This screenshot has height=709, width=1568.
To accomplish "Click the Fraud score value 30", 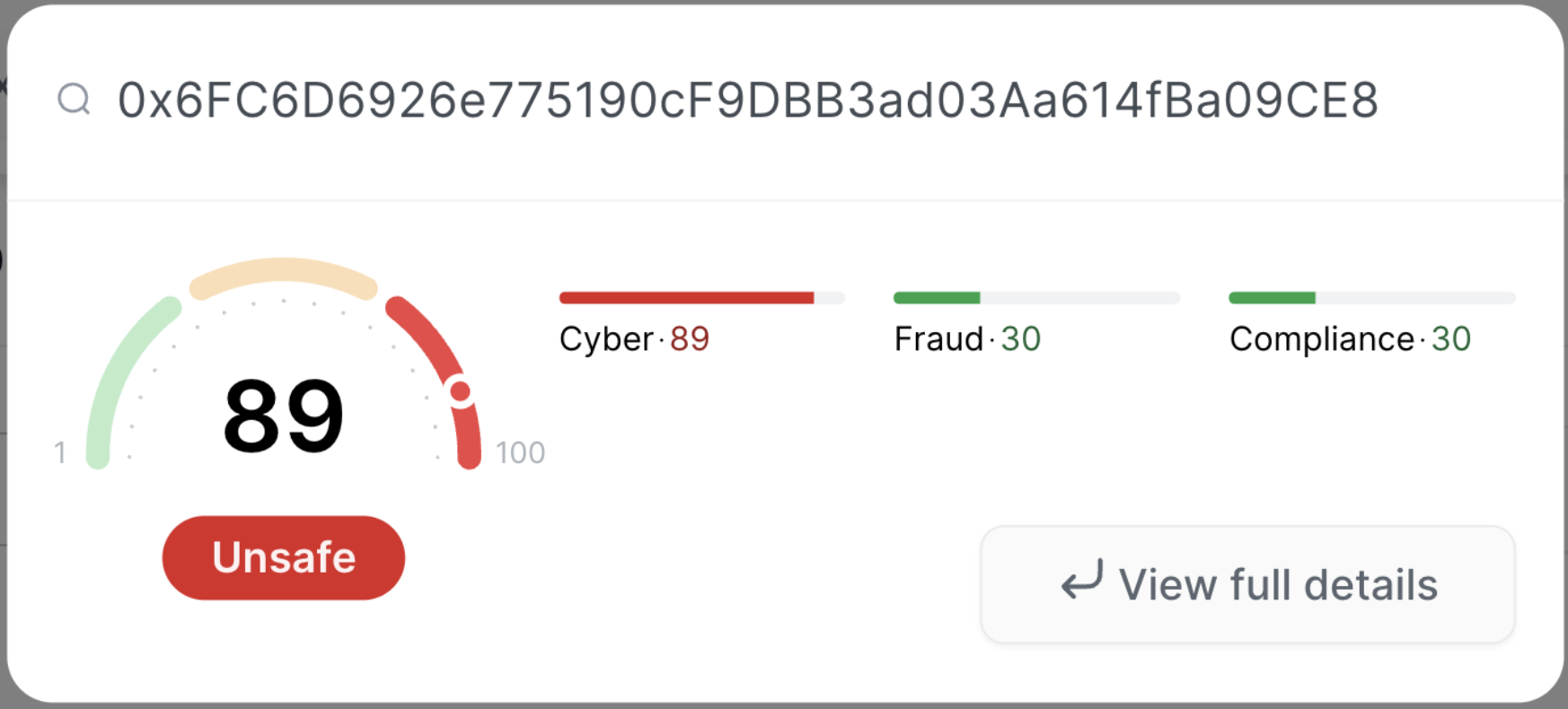I will 1022,338.
